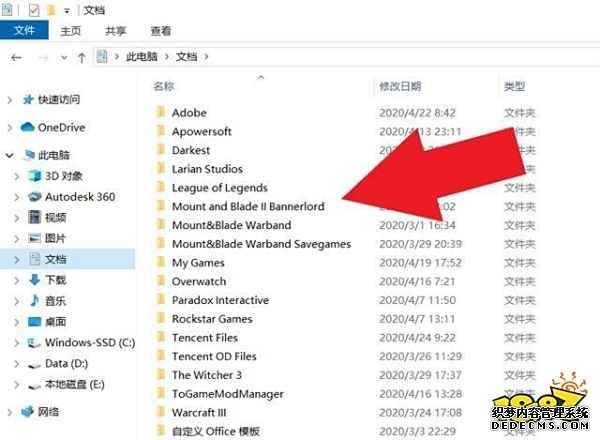Open the customize quick access toolbar dropdown

pyautogui.click(x=67, y=11)
